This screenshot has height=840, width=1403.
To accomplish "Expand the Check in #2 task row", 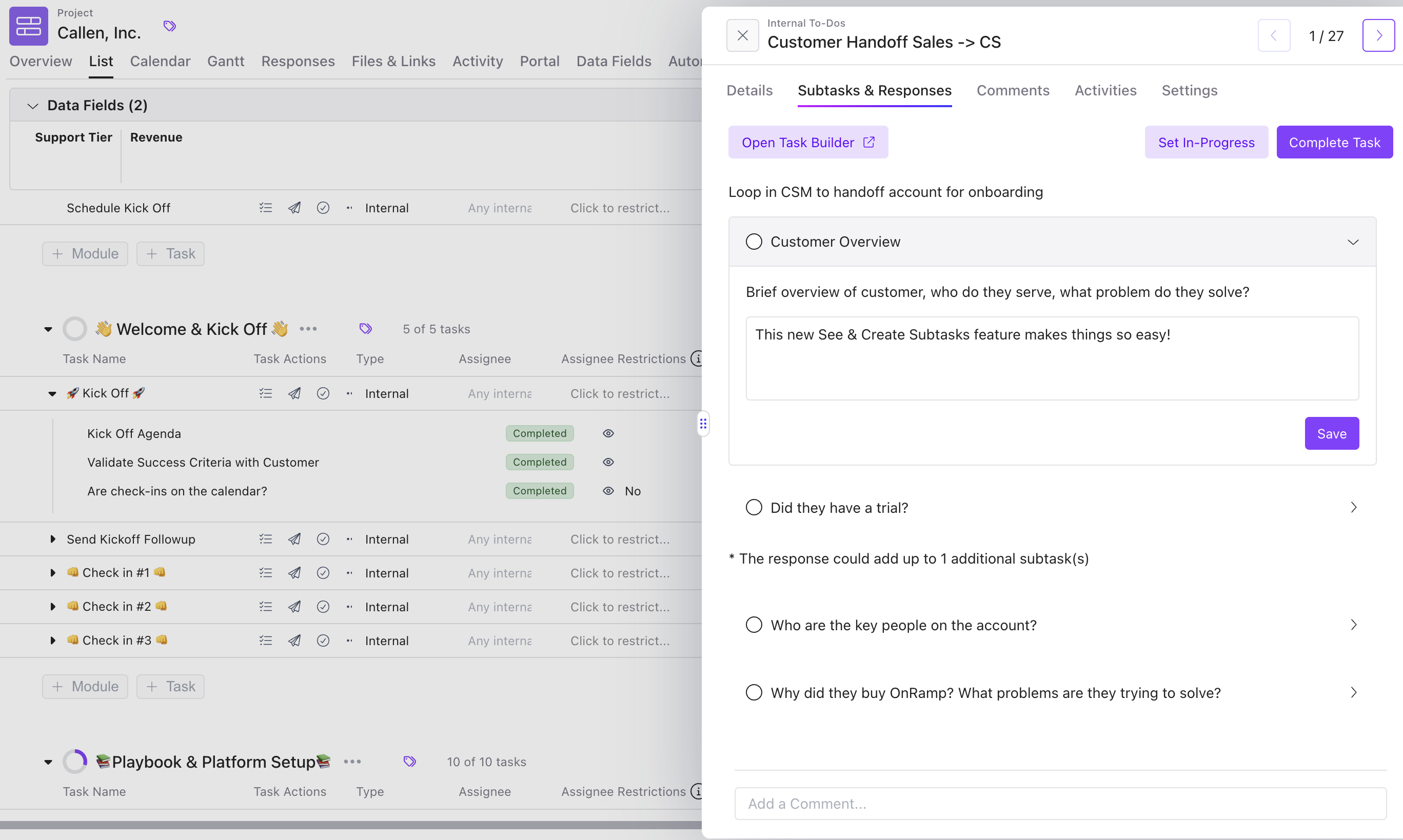I will 53,606.
